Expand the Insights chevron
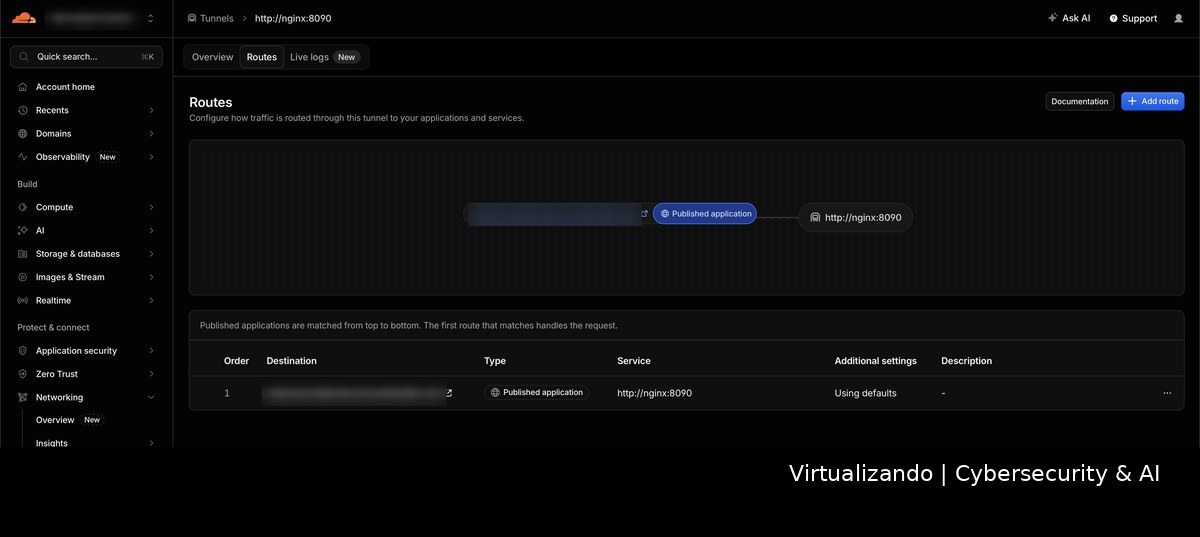 coord(151,443)
